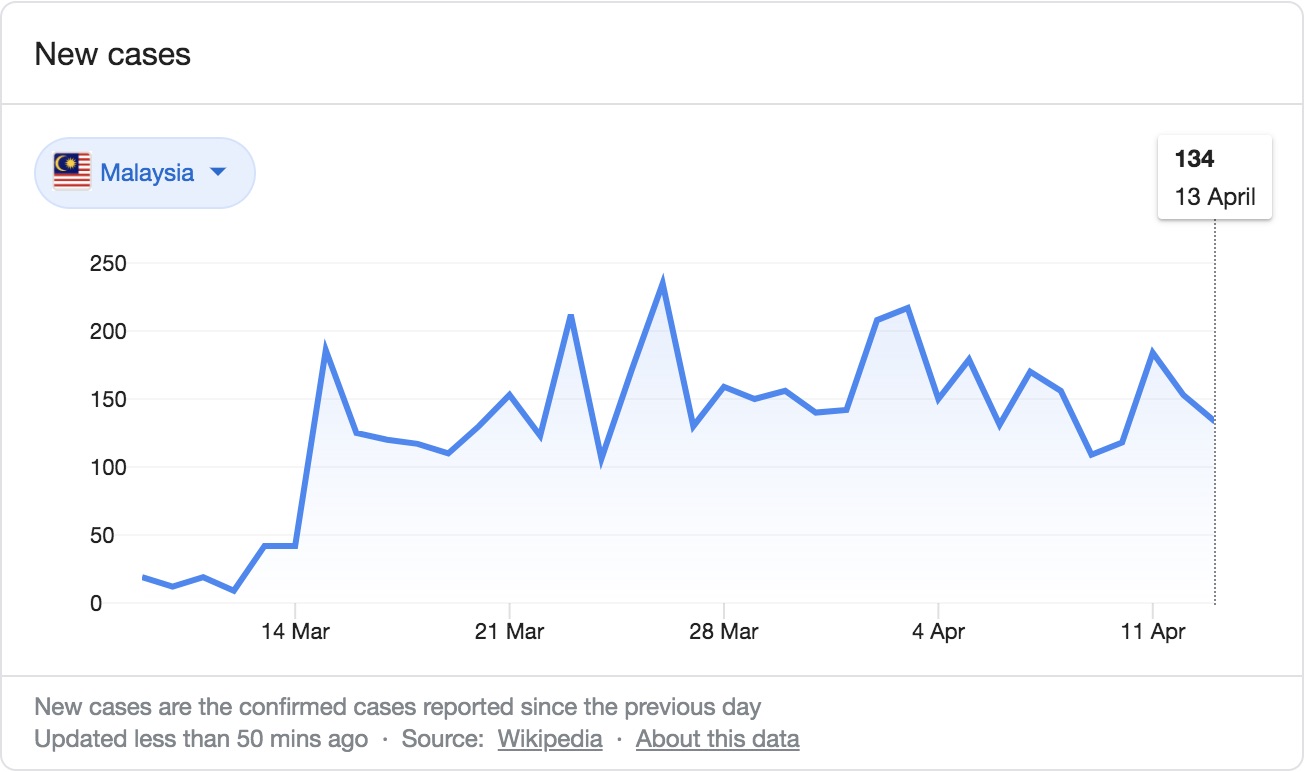
Task: Open the Wikipedia source link
Action: click(550, 739)
